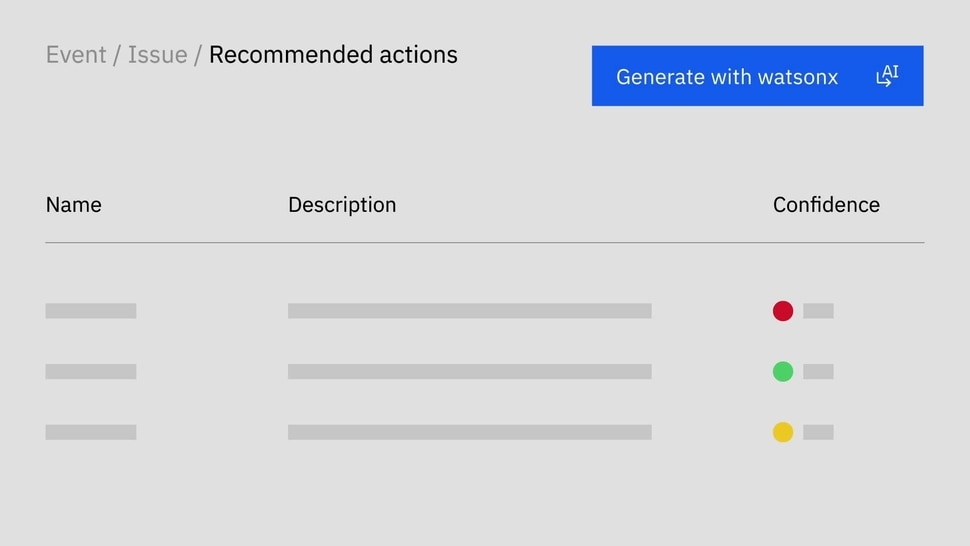Click the green confidence indicator dot

point(783,371)
